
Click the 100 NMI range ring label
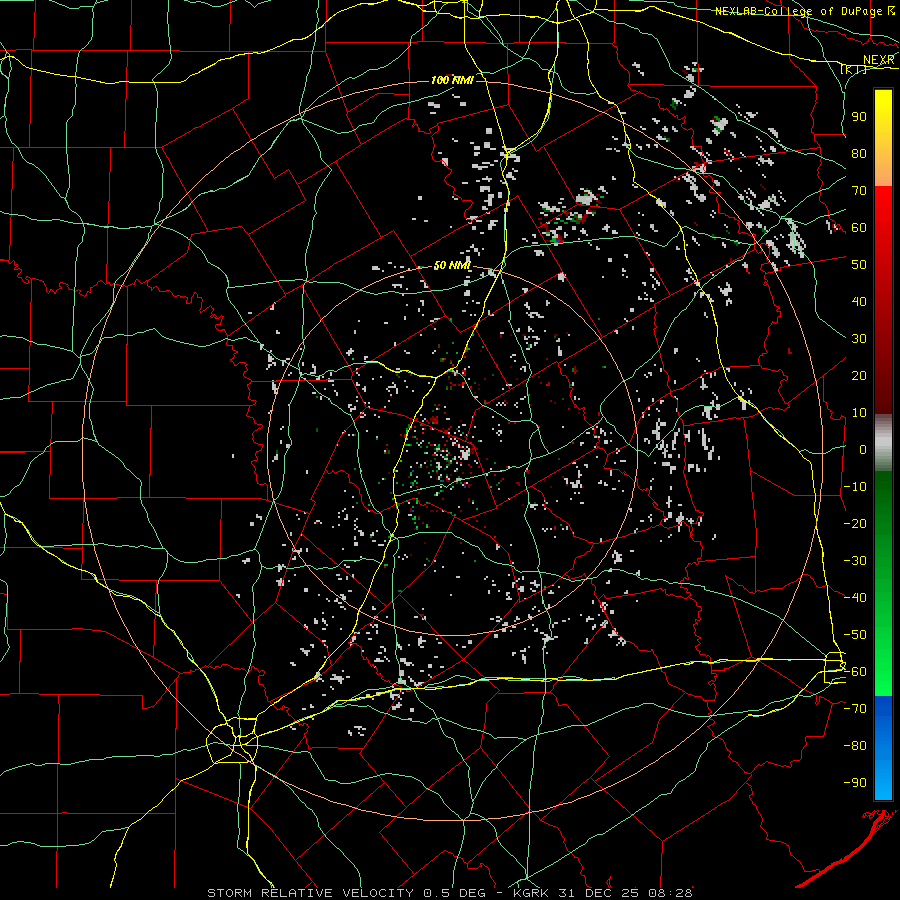(x=452, y=80)
